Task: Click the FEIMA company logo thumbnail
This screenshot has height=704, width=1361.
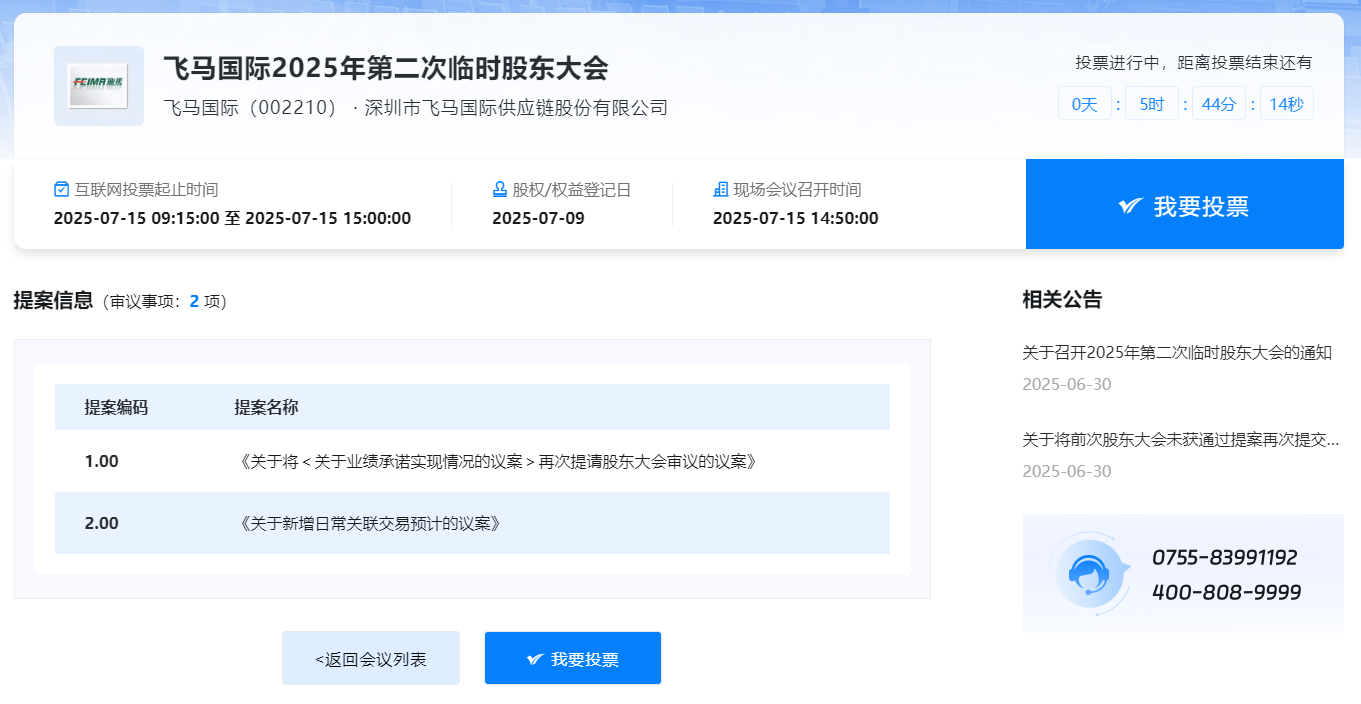Action: click(x=99, y=86)
